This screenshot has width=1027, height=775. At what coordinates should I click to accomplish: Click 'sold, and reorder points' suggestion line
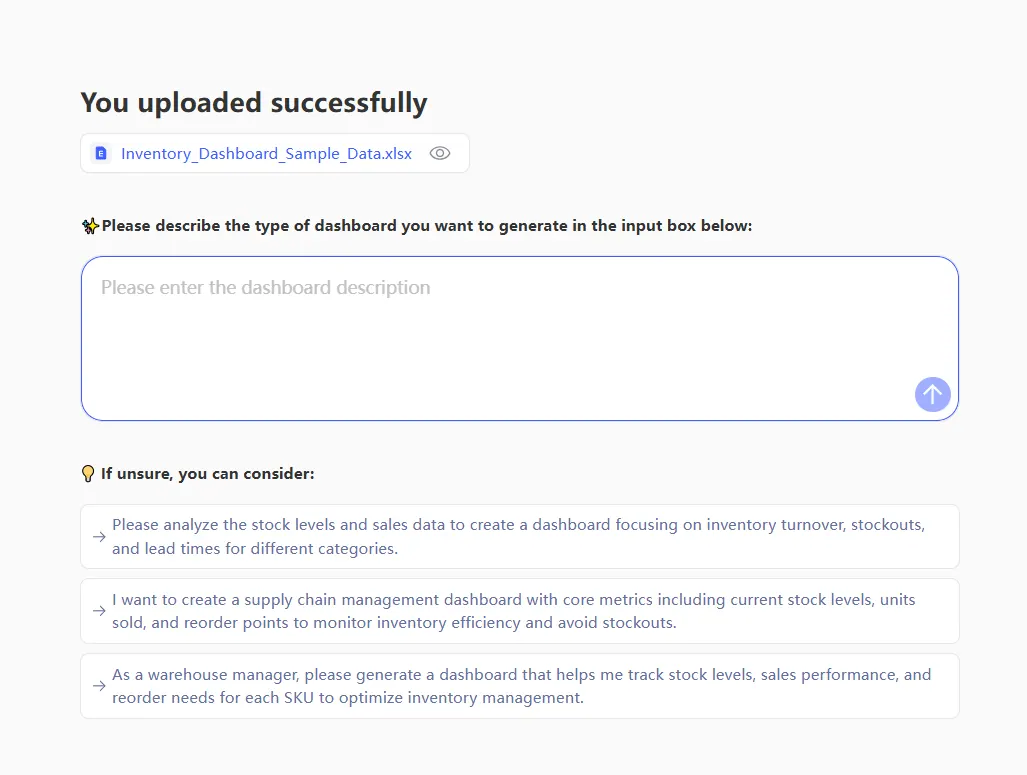click(394, 622)
